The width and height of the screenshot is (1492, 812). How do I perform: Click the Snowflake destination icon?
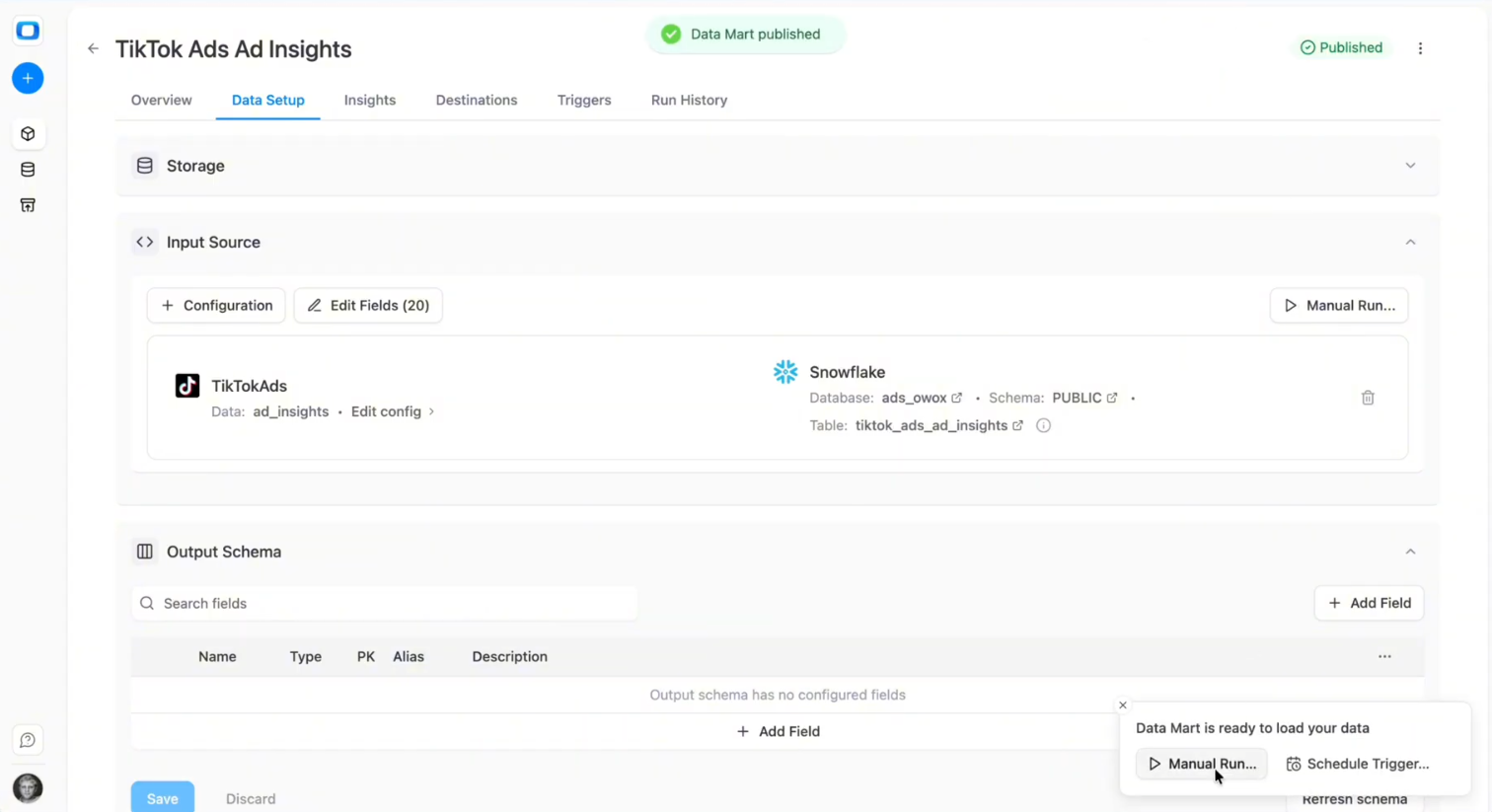pyautogui.click(x=785, y=372)
